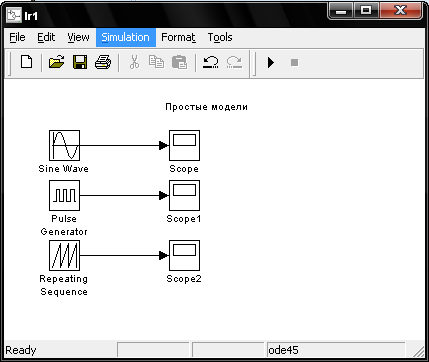Select the Scope2 block
This screenshot has height=362, width=429.
(184, 256)
